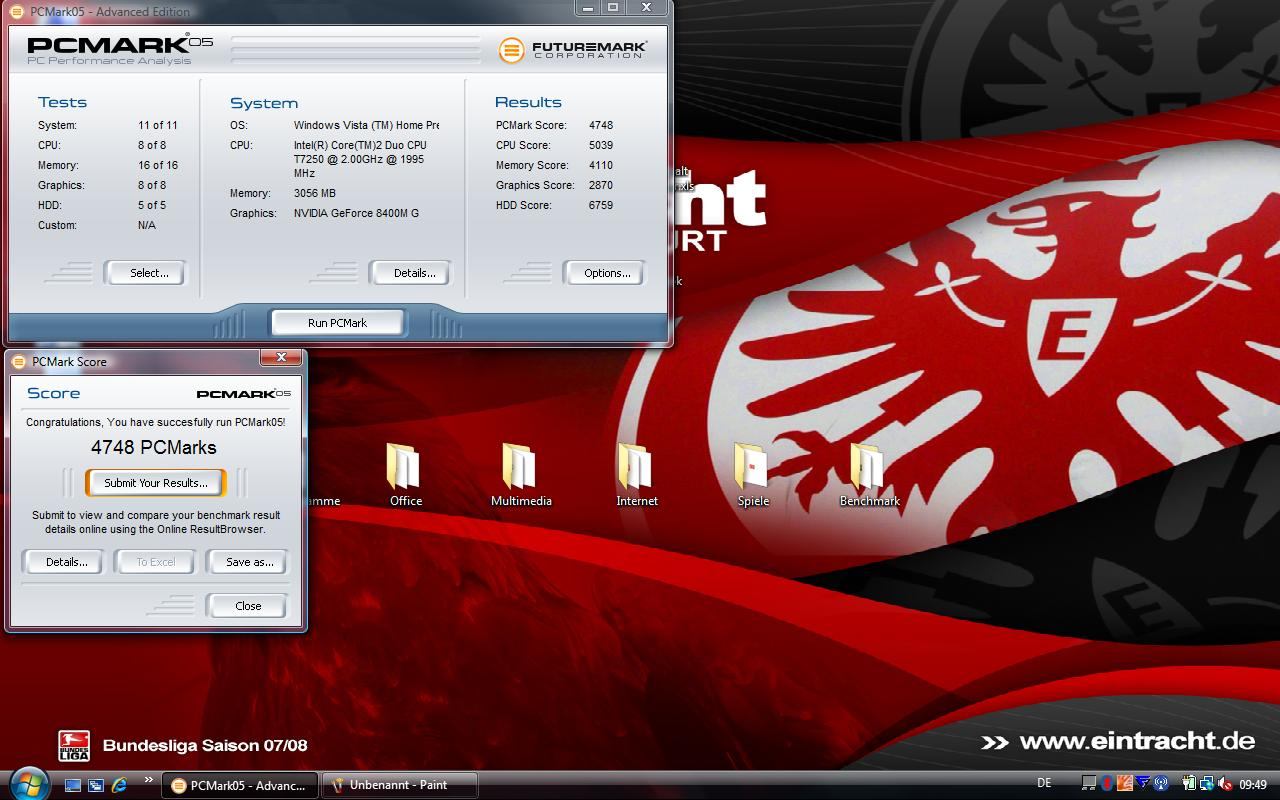Click Windows Vista (TM) Home OS text

366,125
